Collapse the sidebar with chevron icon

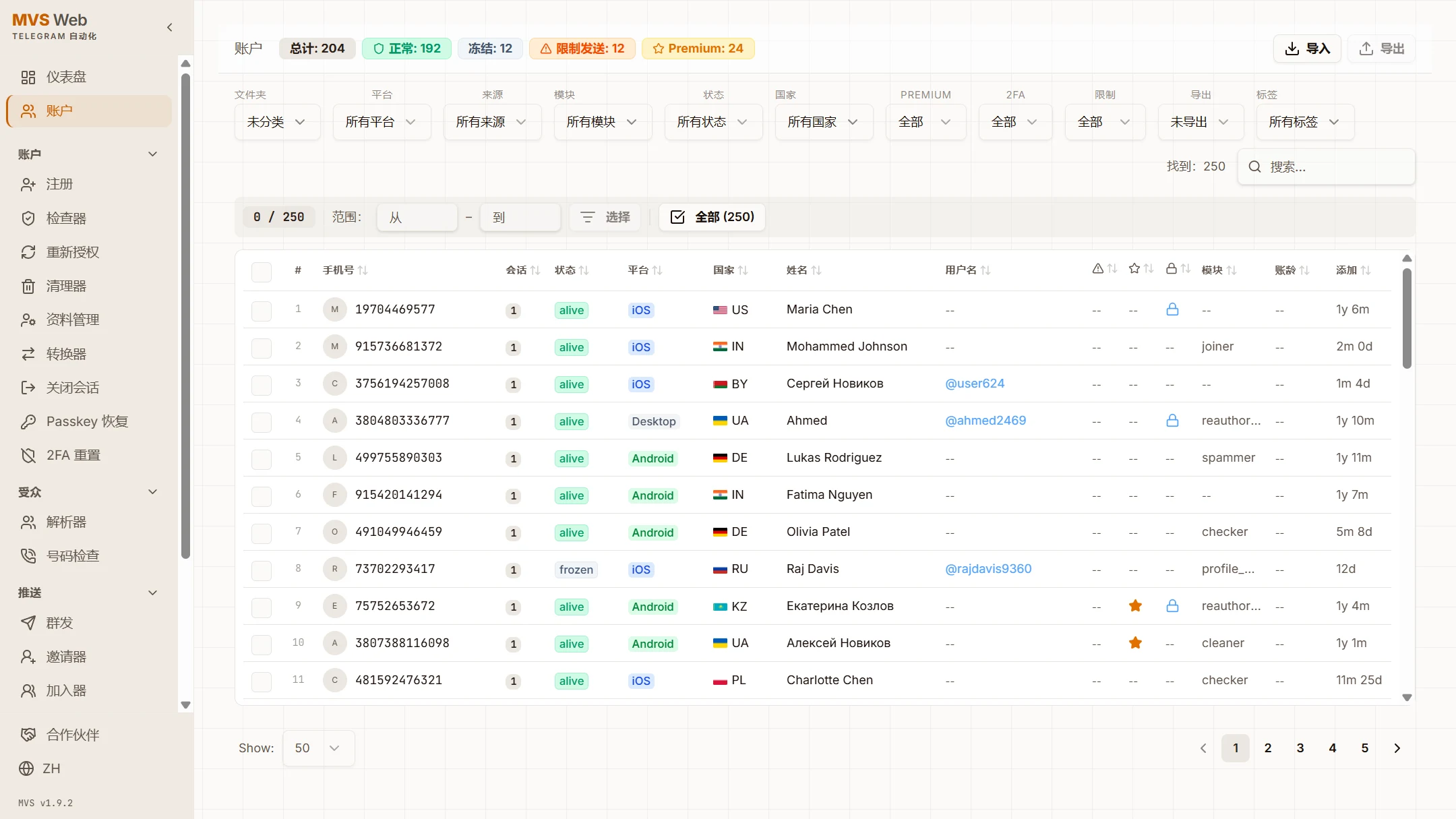click(169, 28)
